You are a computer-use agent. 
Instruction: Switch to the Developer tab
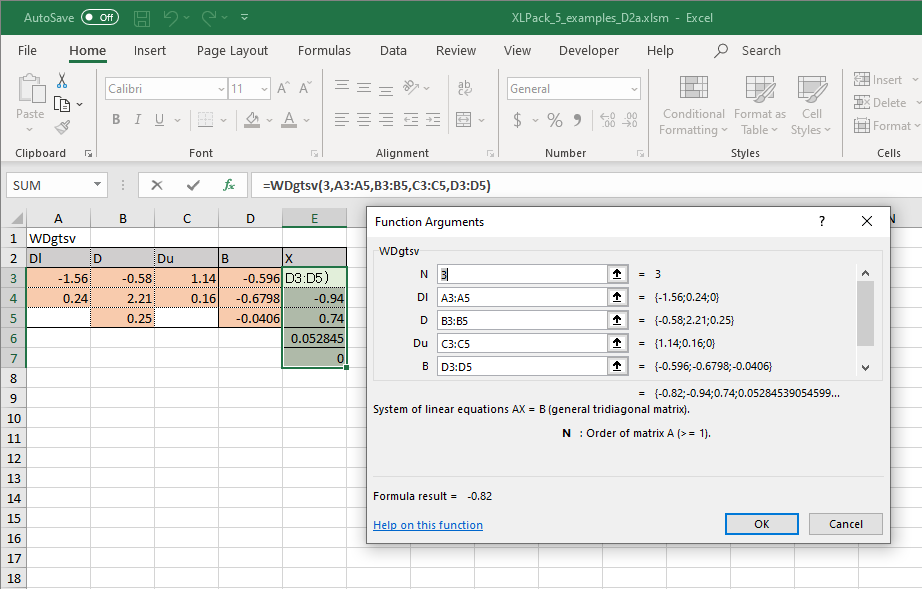click(x=589, y=51)
